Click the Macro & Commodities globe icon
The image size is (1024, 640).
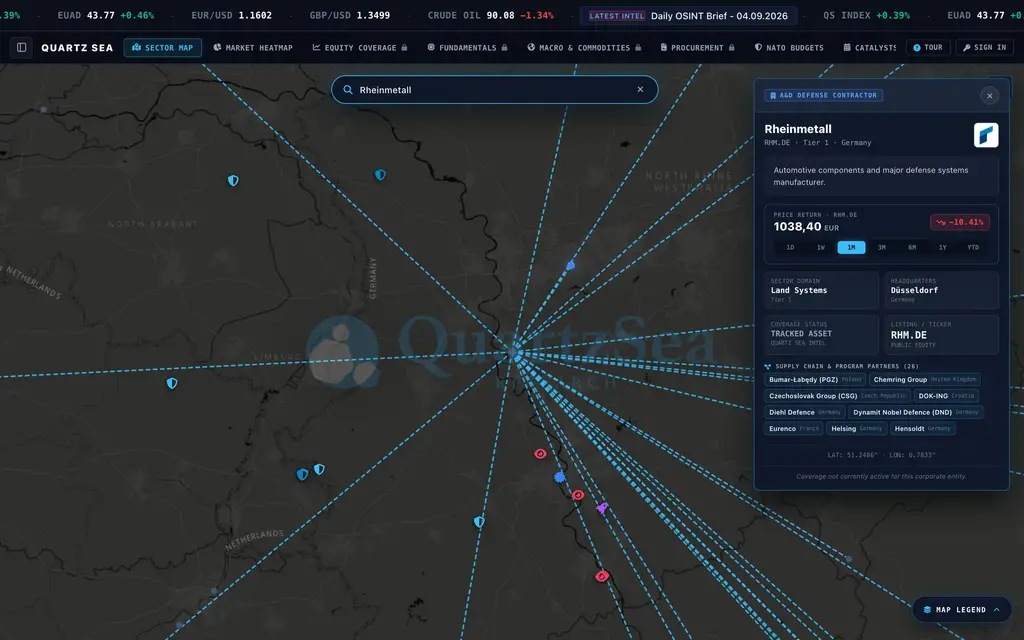(x=531, y=48)
